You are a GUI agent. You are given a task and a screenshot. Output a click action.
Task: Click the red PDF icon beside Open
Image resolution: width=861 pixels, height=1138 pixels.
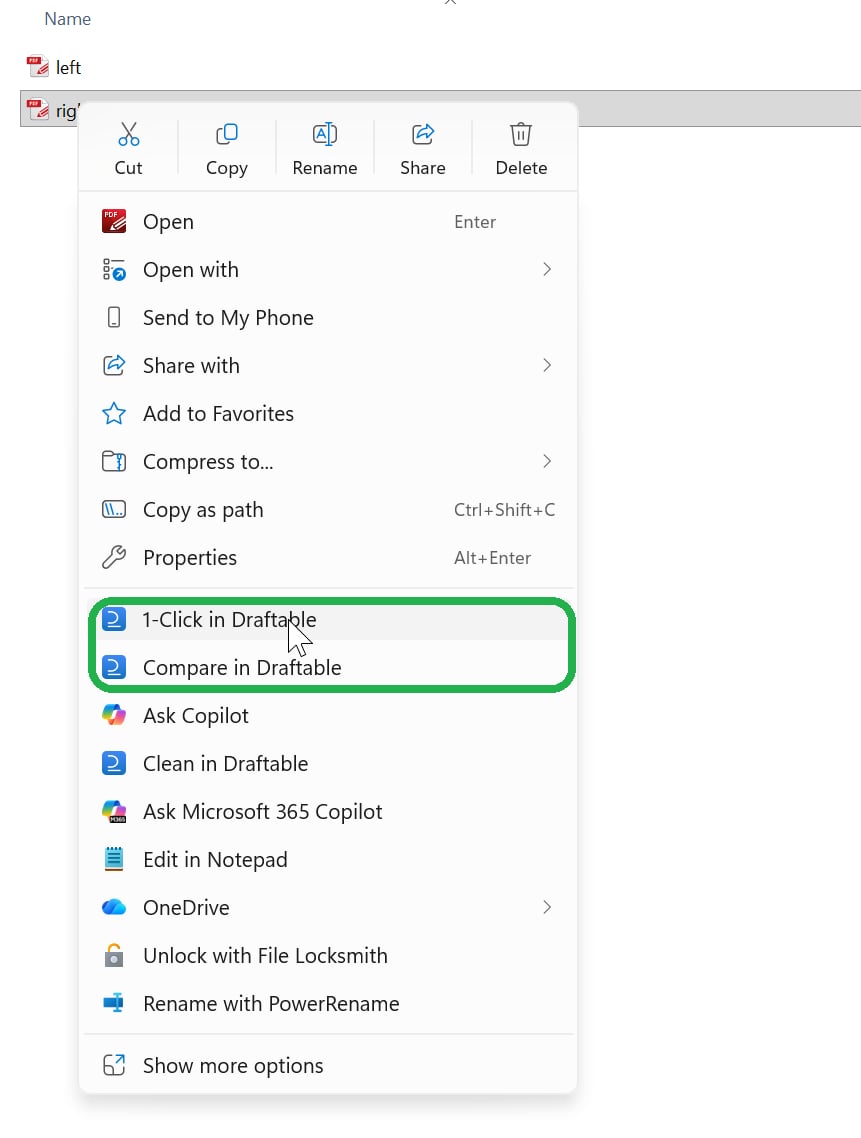(114, 221)
